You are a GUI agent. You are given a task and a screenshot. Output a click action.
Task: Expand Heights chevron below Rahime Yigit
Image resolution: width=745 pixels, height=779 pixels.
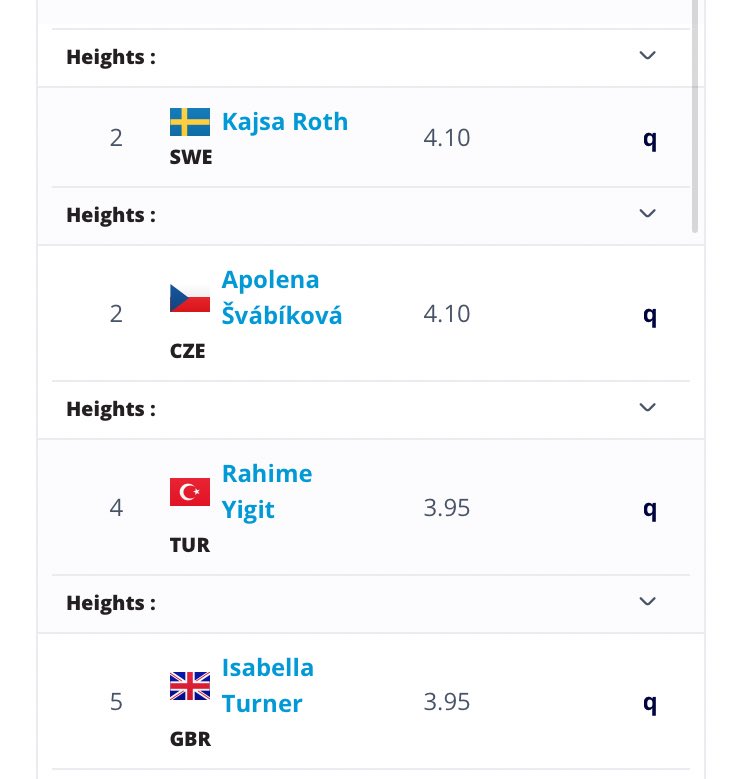[647, 602]
